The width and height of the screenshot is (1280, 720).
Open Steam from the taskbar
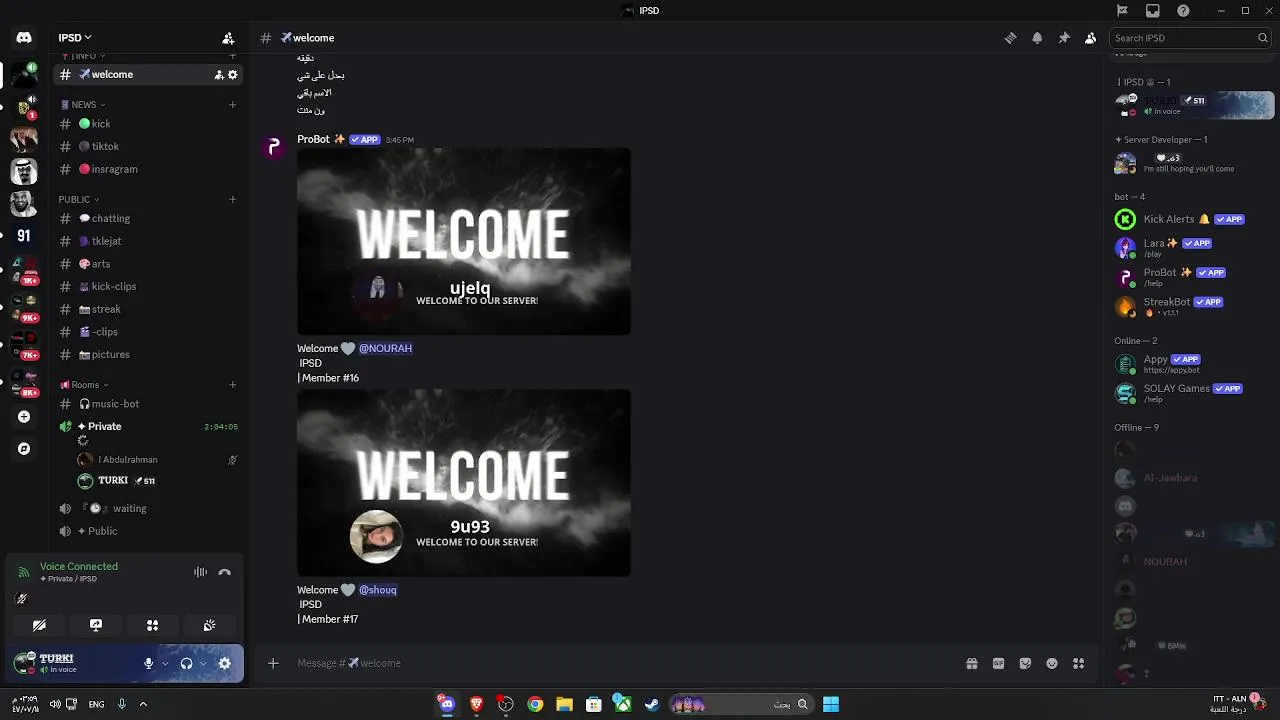(x=652, y=704)
